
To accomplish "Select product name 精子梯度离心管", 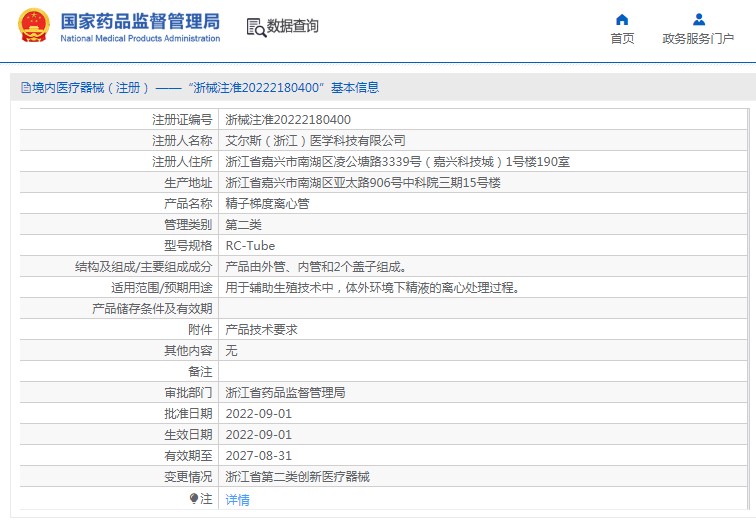I will [x=268, y=203].
